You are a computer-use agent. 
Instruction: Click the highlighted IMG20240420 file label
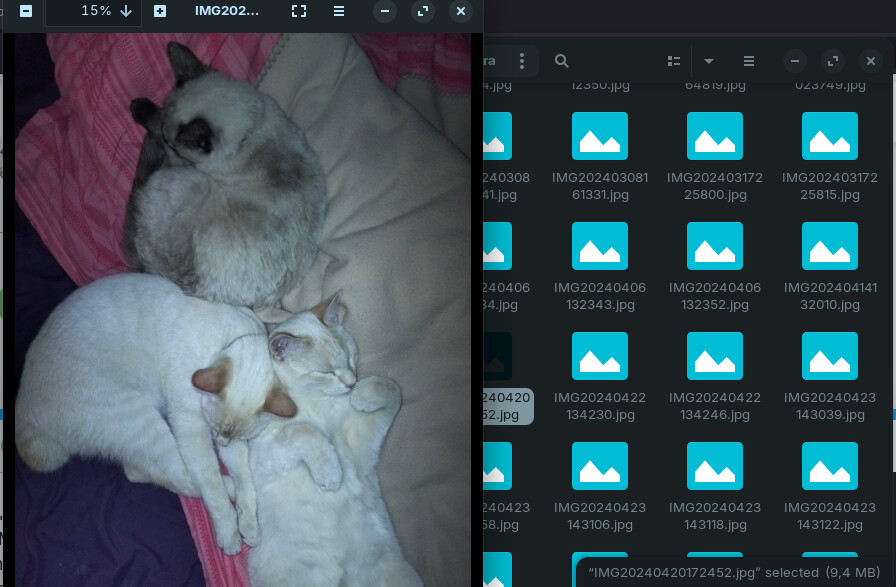click(x=507, y=406)
